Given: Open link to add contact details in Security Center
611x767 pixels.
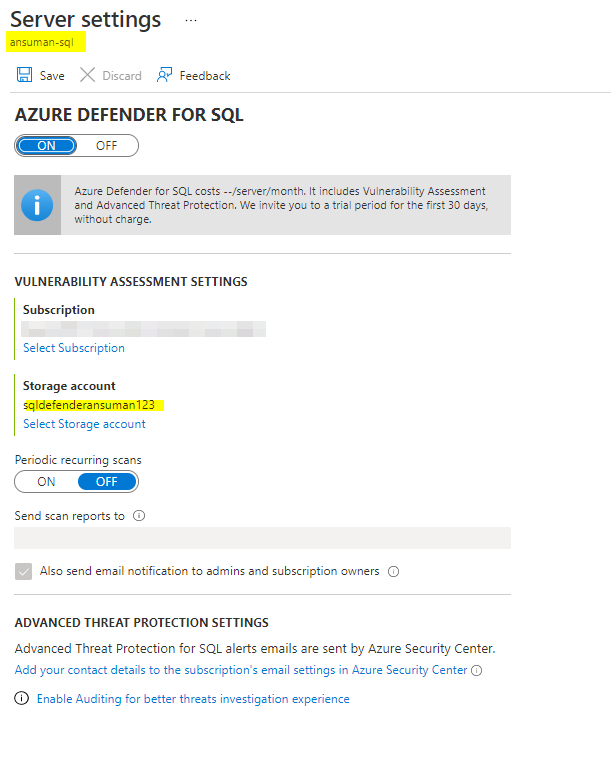Looking at the screenshot, I should tap(241, 670).
